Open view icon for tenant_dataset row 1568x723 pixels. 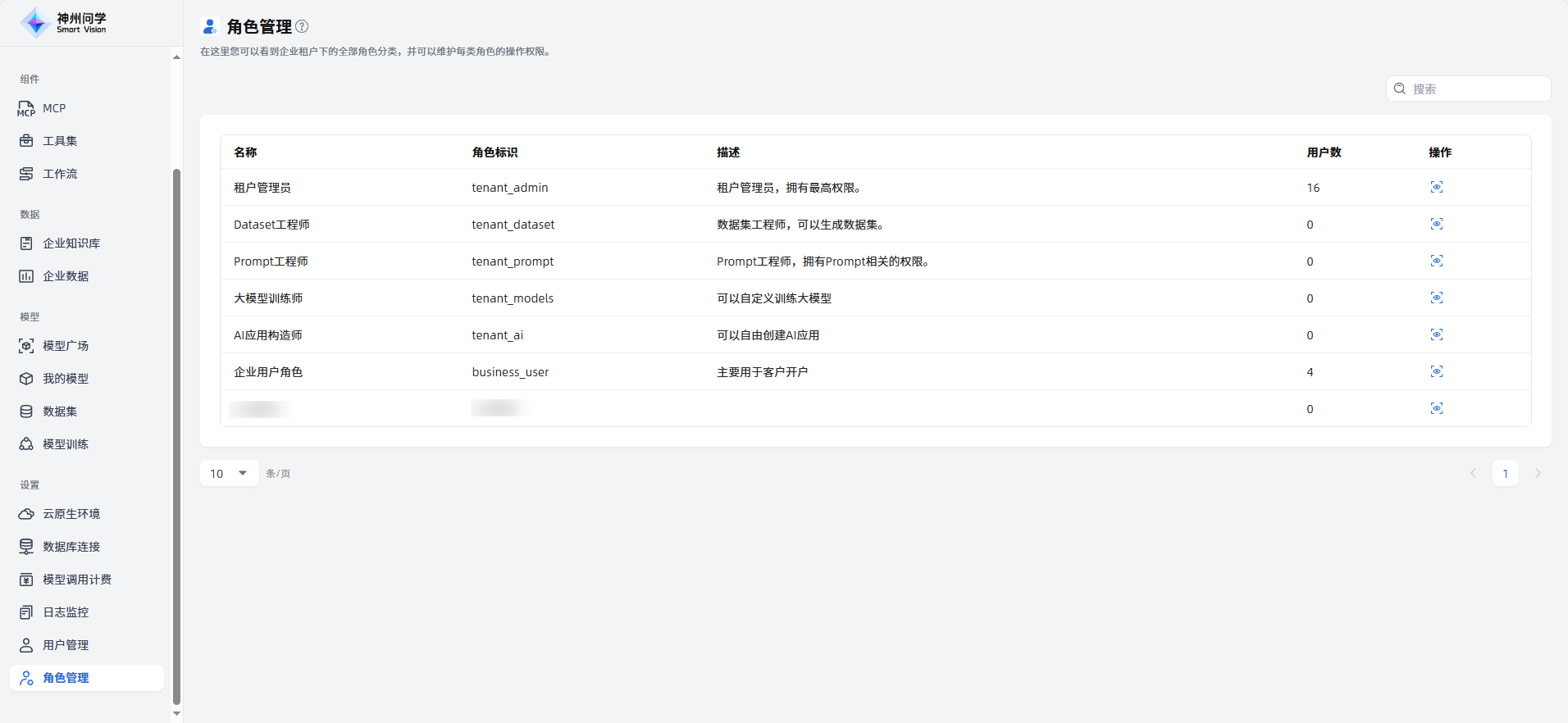(1436, 225)
